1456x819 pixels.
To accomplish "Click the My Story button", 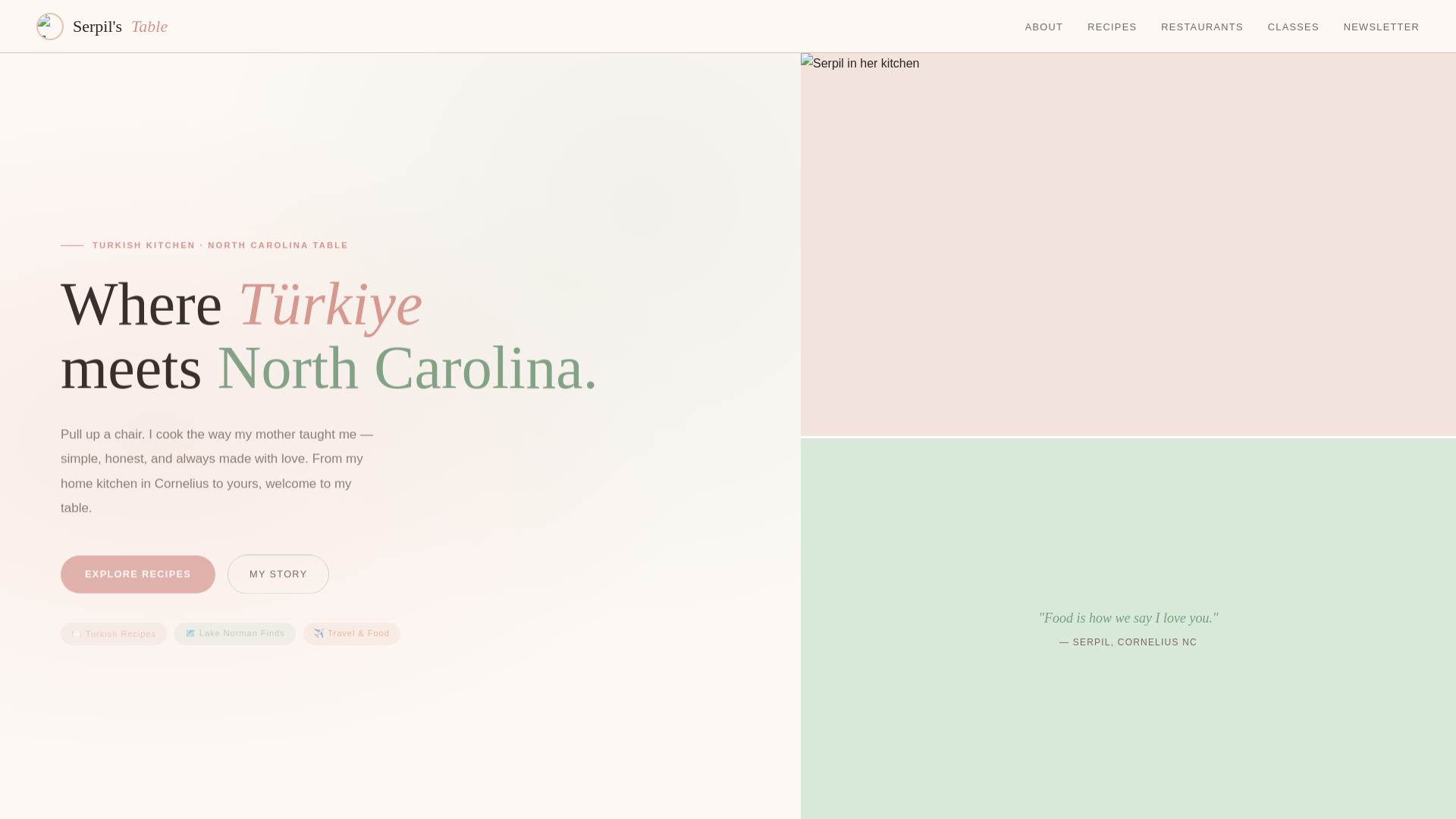I will [x=278, y=574].
